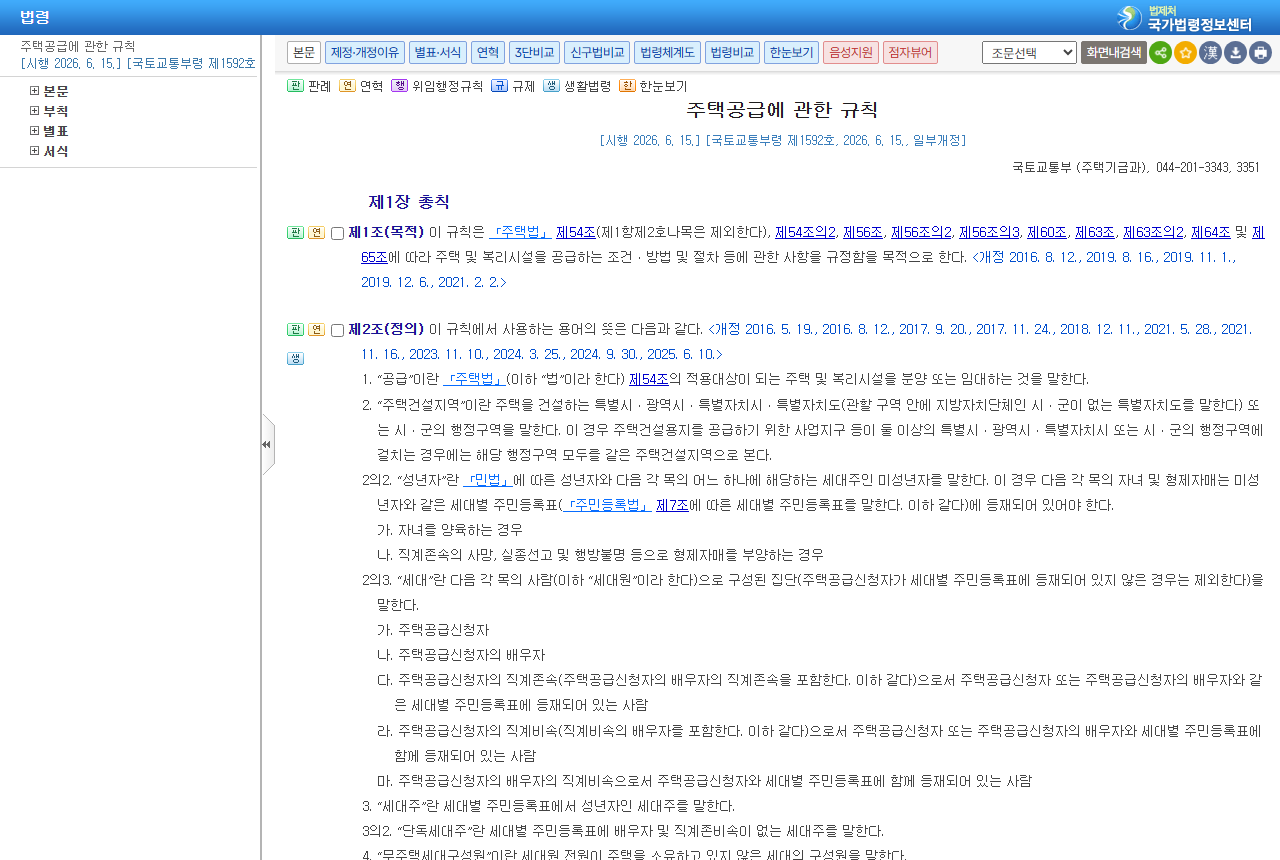Click the 판 icon beside 제1조(목적)
Viewport: 1280px width, 860px height.
[x=295, y=233]
